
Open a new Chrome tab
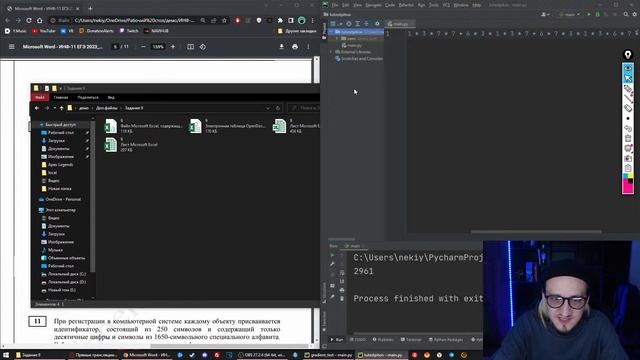(90, 8)
